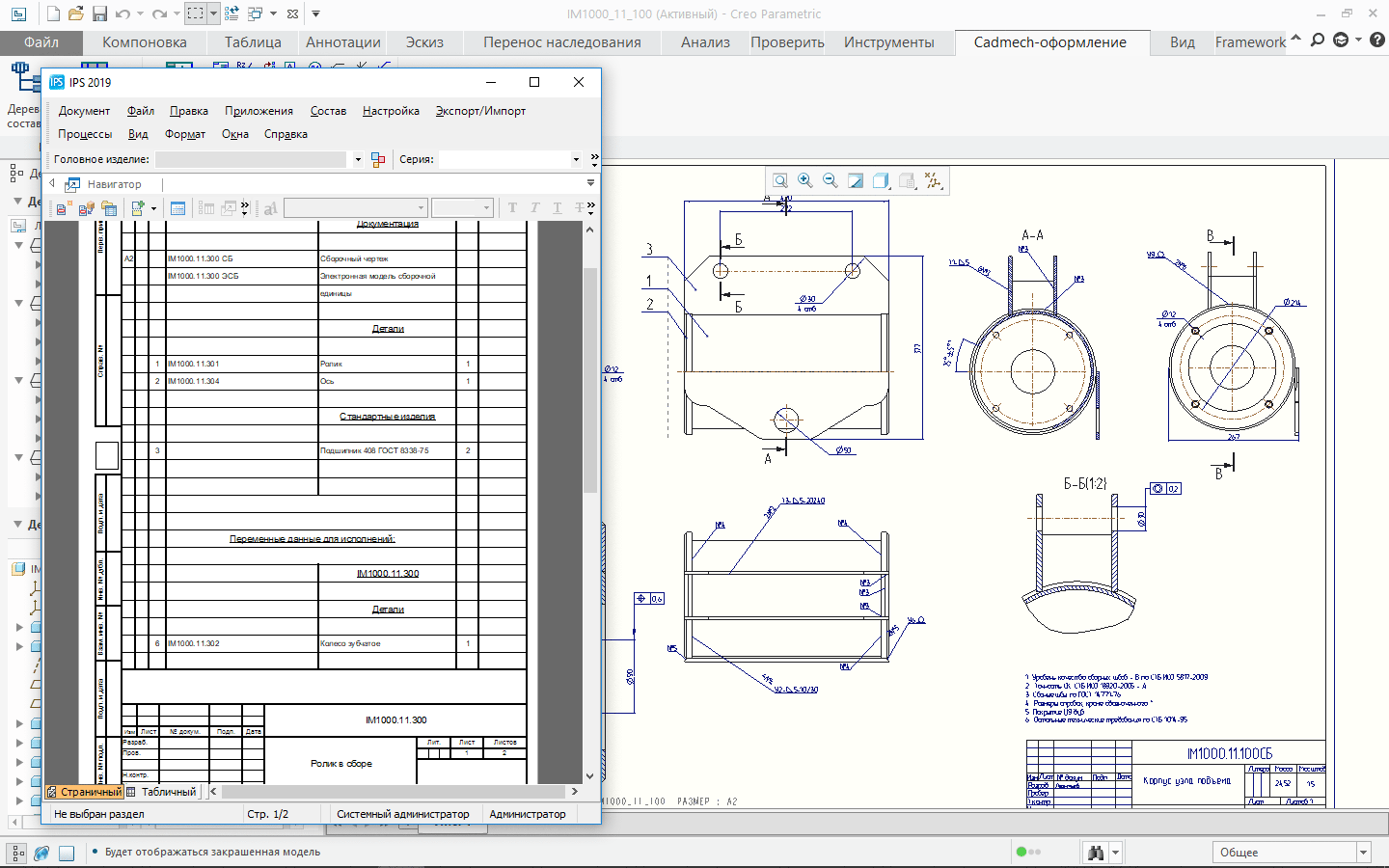The image size is (1389, 868).
Task: Toggle the selection box tool in Creo toolbar
Action: click(x=196, y=14)
